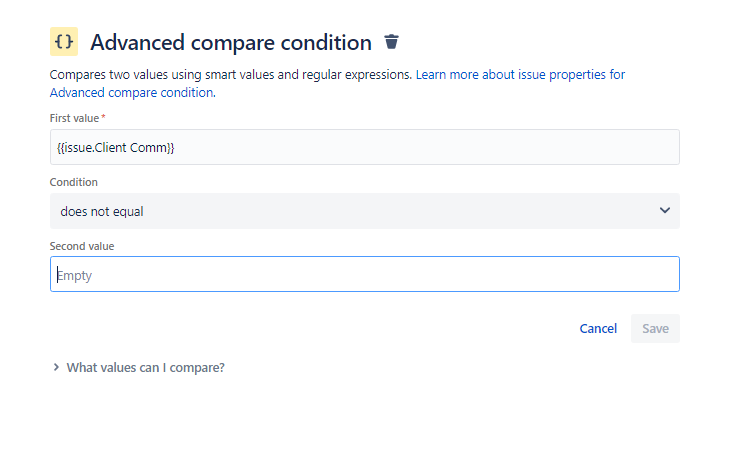
Task: Open the Condition dropdown showing does not equal
Action: [365, 211]
